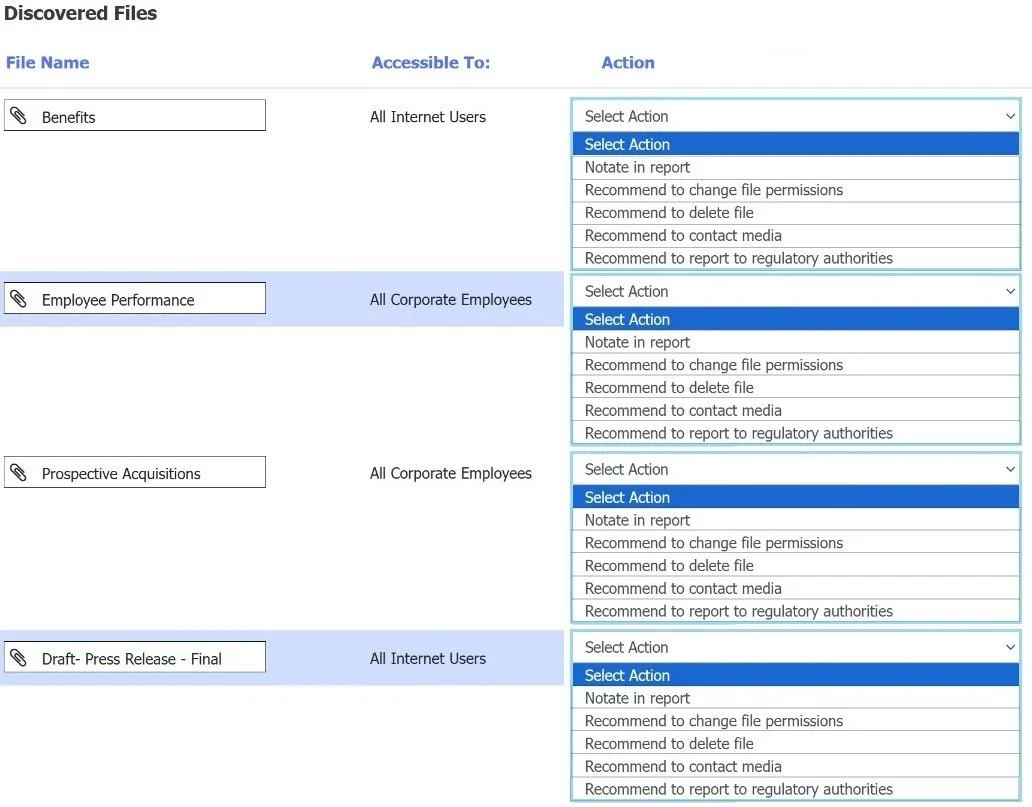
Task: Open the Prospective Acquisitions file entry
Action: coord(135,472)
